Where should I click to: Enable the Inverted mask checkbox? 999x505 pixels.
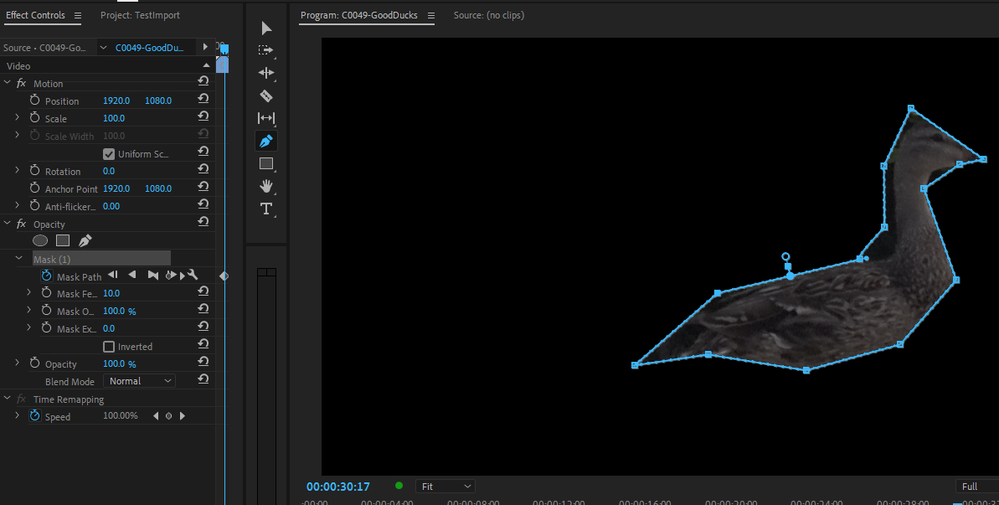pyautogui.click(x=109, y=346)
